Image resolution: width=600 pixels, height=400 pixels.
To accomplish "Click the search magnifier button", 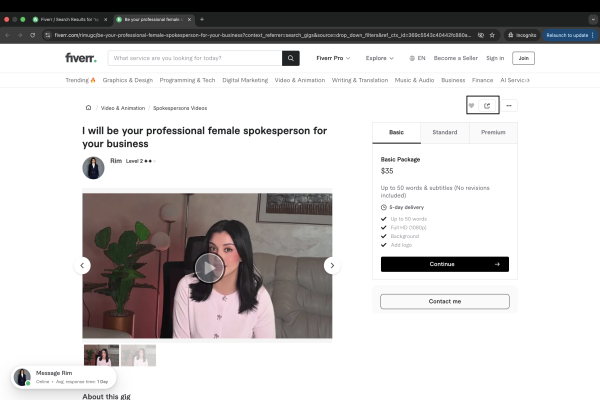I will pos(291,58).
